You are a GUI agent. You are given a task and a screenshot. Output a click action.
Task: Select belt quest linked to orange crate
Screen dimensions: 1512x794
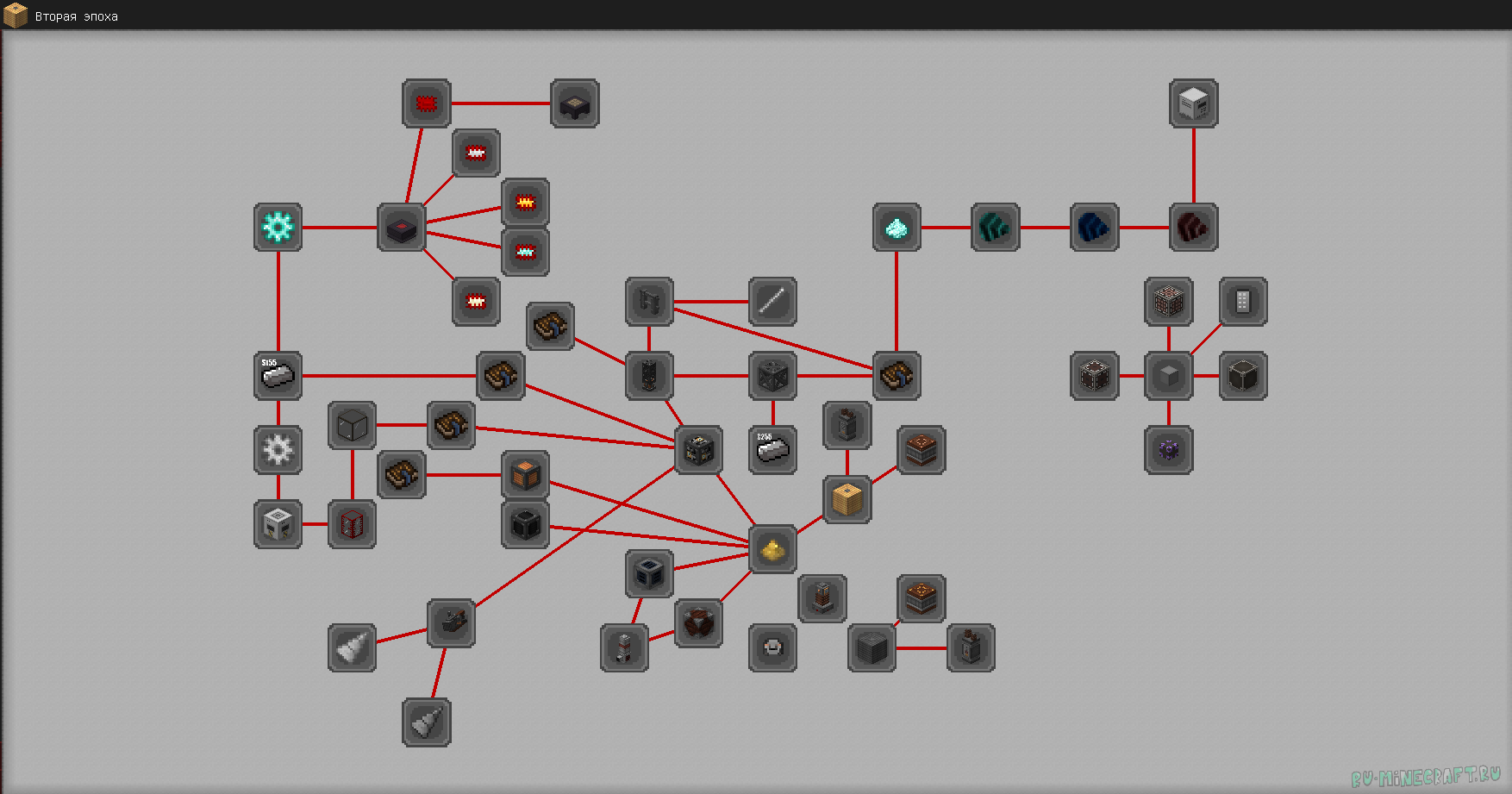tap(402, 474)
